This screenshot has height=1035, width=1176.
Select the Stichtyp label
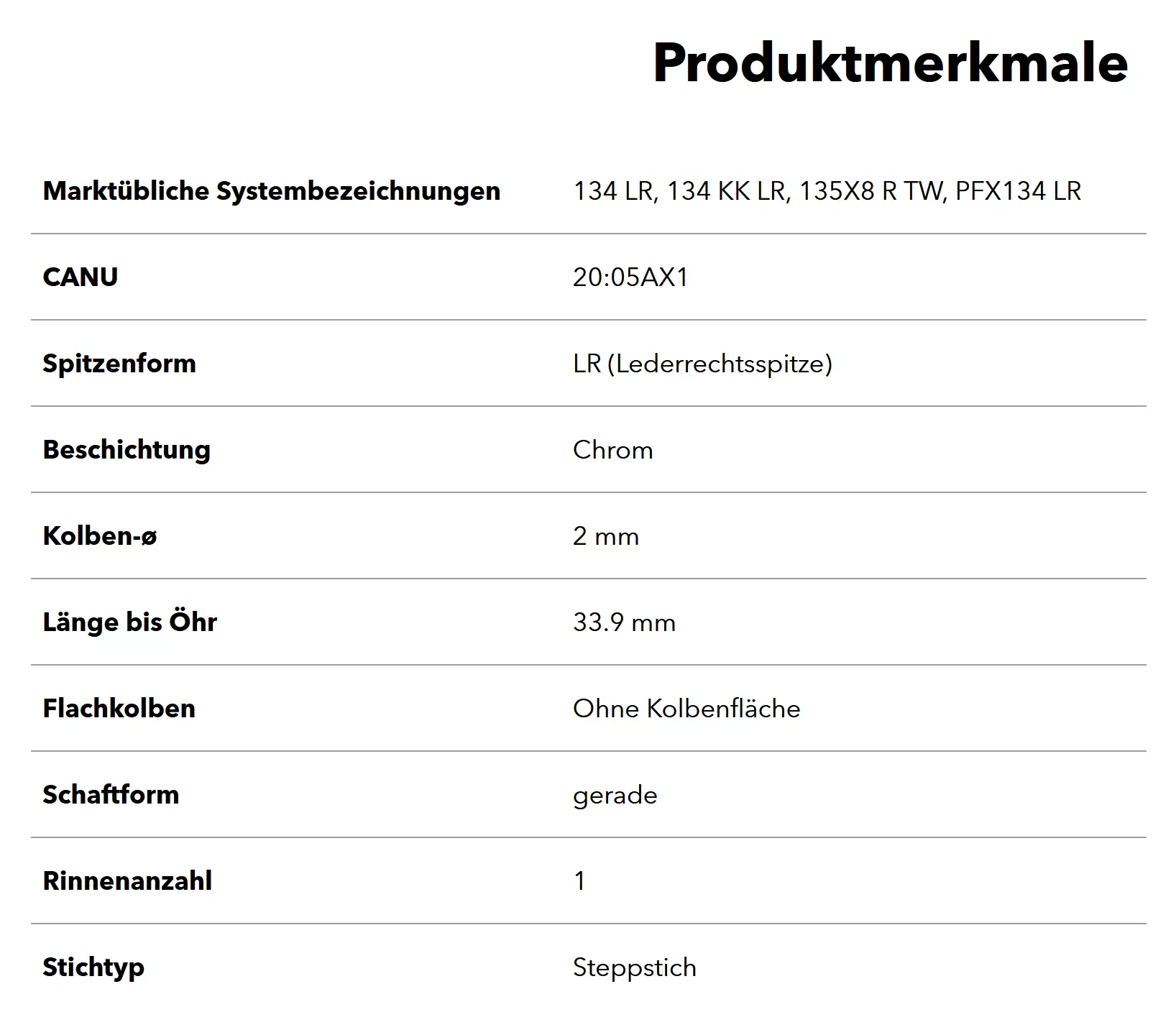tap(93, 968)
